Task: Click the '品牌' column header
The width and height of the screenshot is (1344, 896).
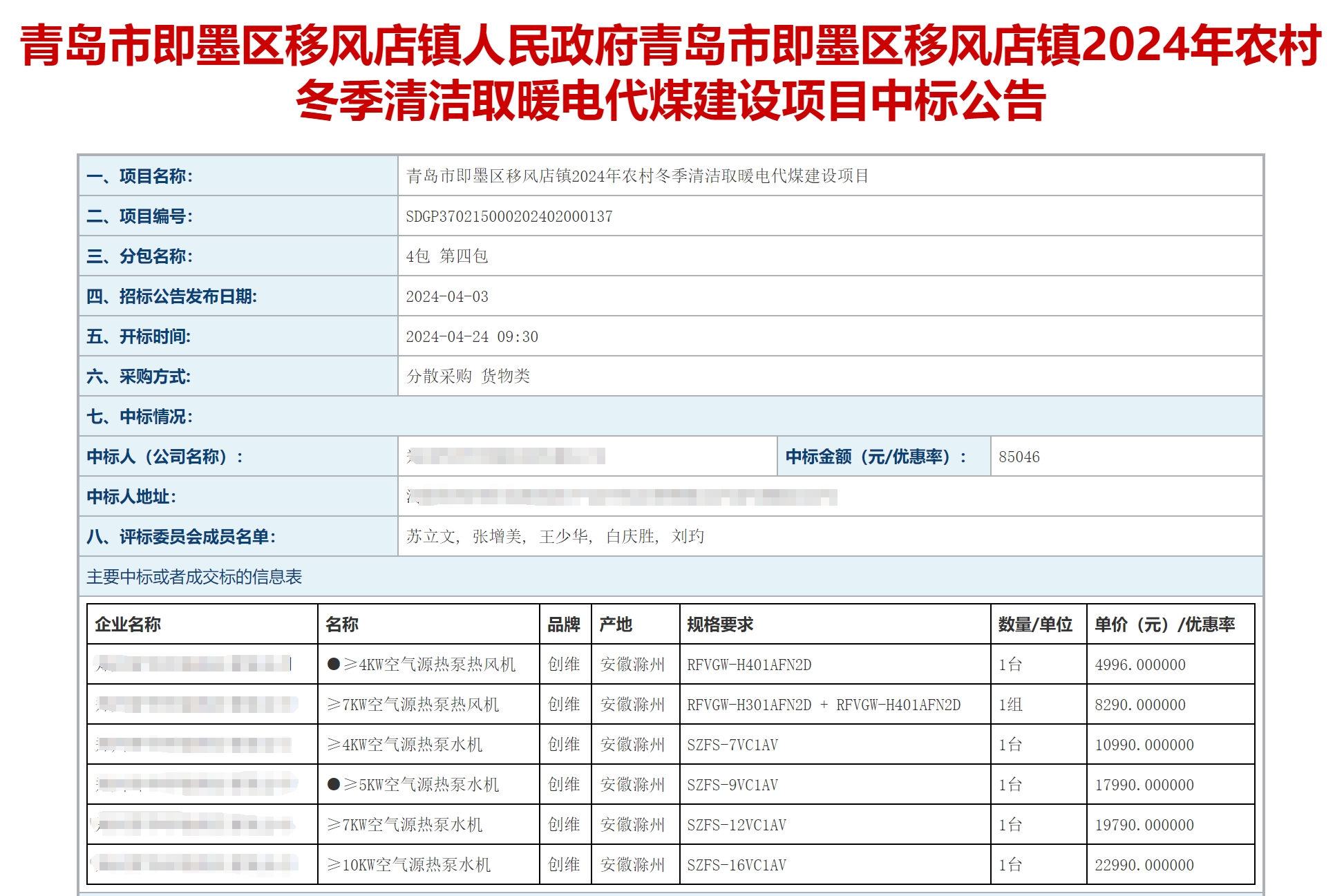Action: [564, 625]
